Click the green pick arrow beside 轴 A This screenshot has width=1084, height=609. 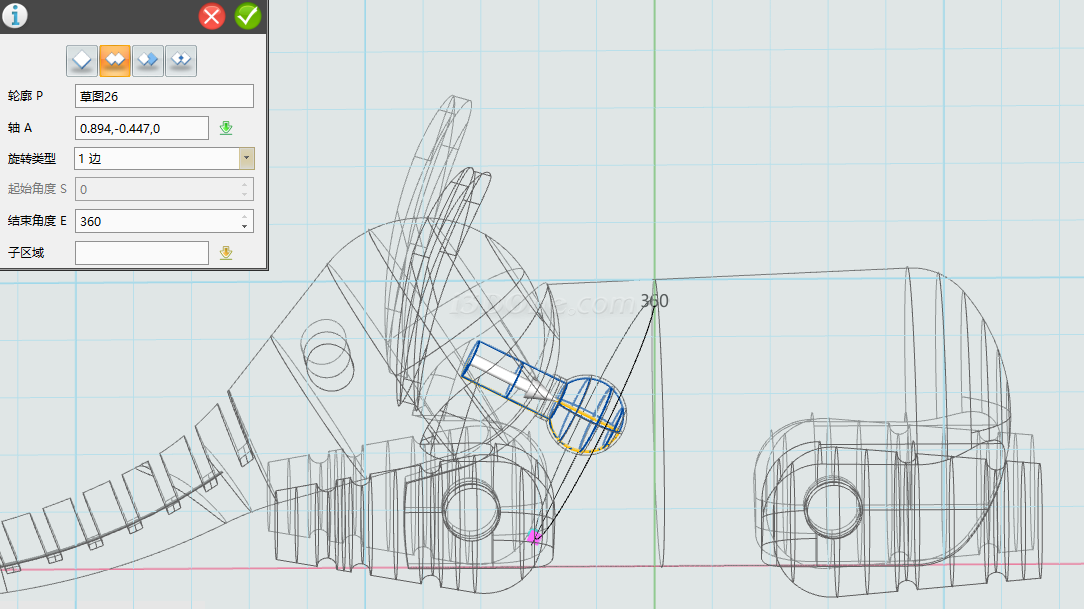coord(226,127)
